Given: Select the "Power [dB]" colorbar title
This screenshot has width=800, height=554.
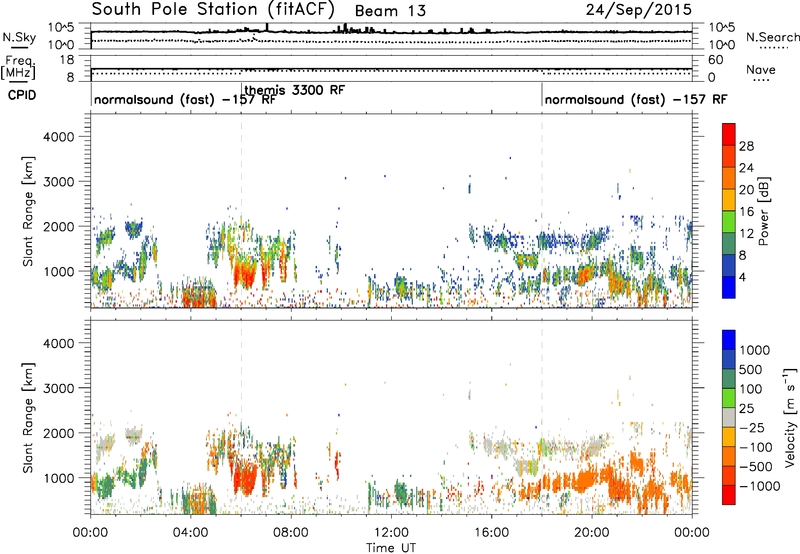Looking at the screenshot, I should tap(763, 211).
